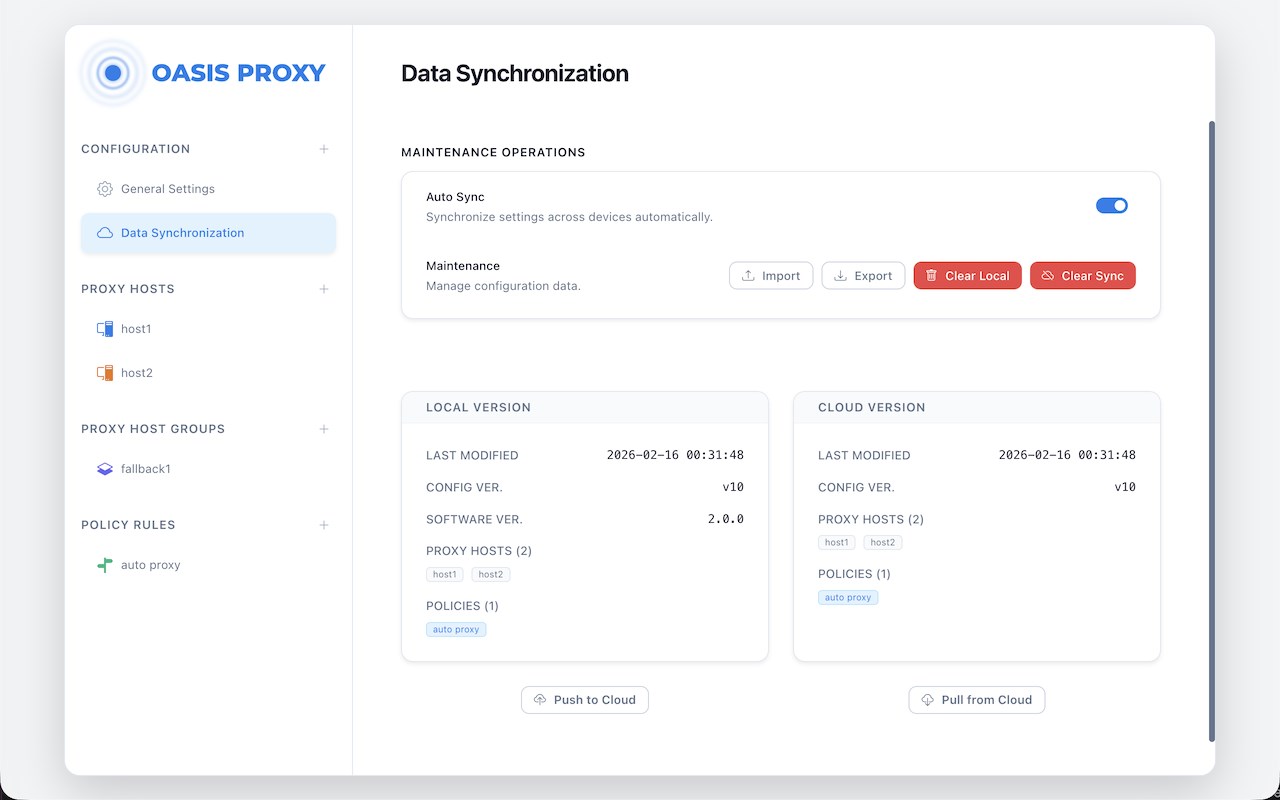Add a proxy host group with plus

click(x=324, y=429)
